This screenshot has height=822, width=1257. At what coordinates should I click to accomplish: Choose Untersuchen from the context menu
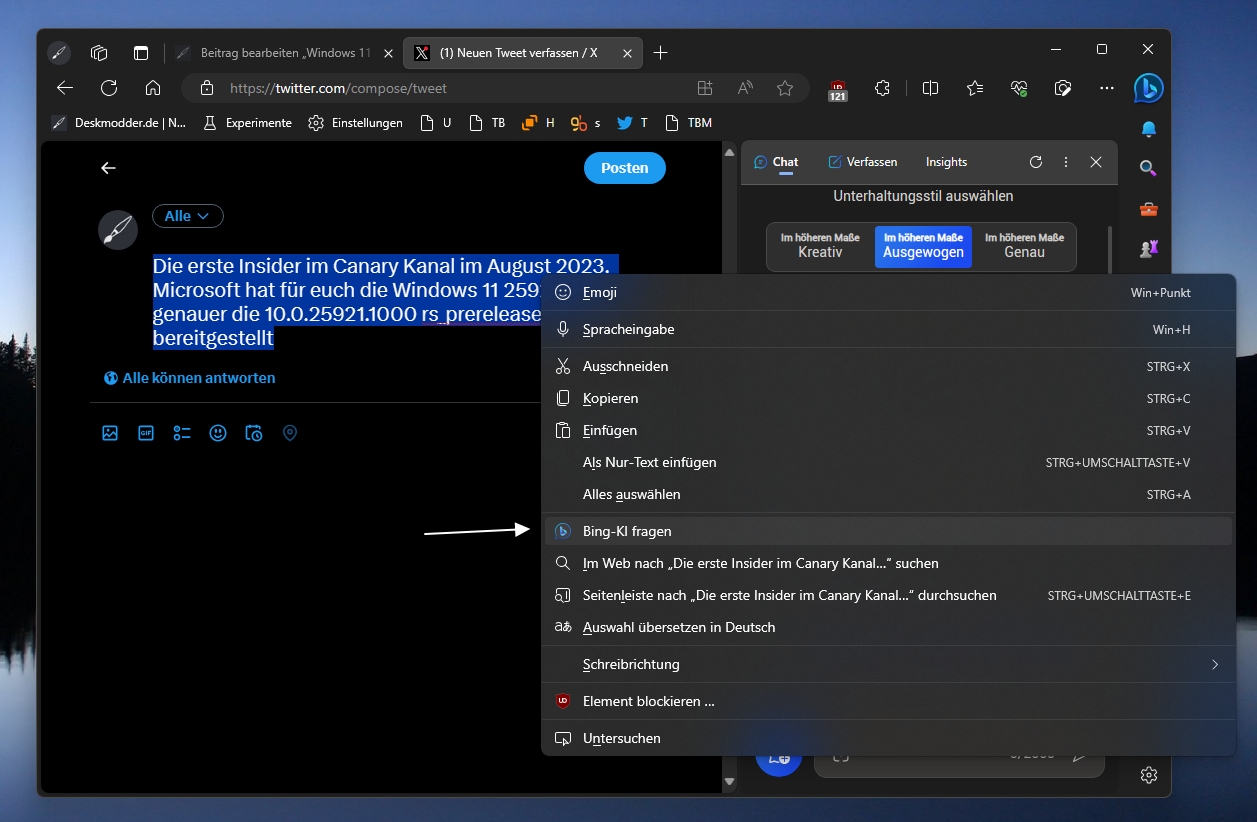888,738
